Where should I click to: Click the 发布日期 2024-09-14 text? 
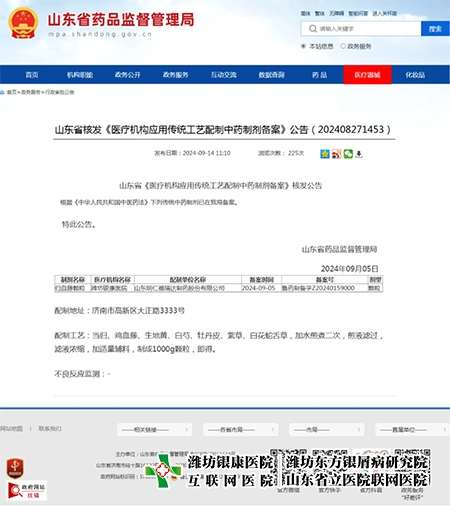[x=192, y=153]
